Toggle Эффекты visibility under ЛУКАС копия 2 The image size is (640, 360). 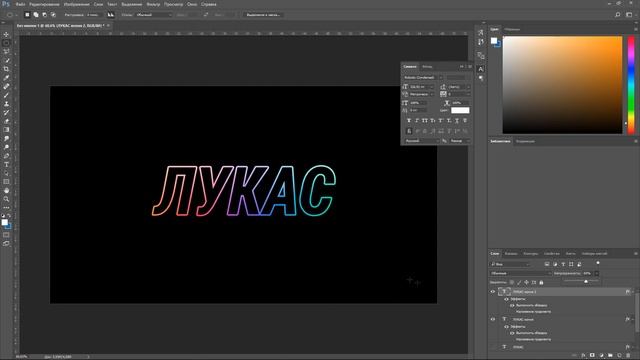coord(506,299)
